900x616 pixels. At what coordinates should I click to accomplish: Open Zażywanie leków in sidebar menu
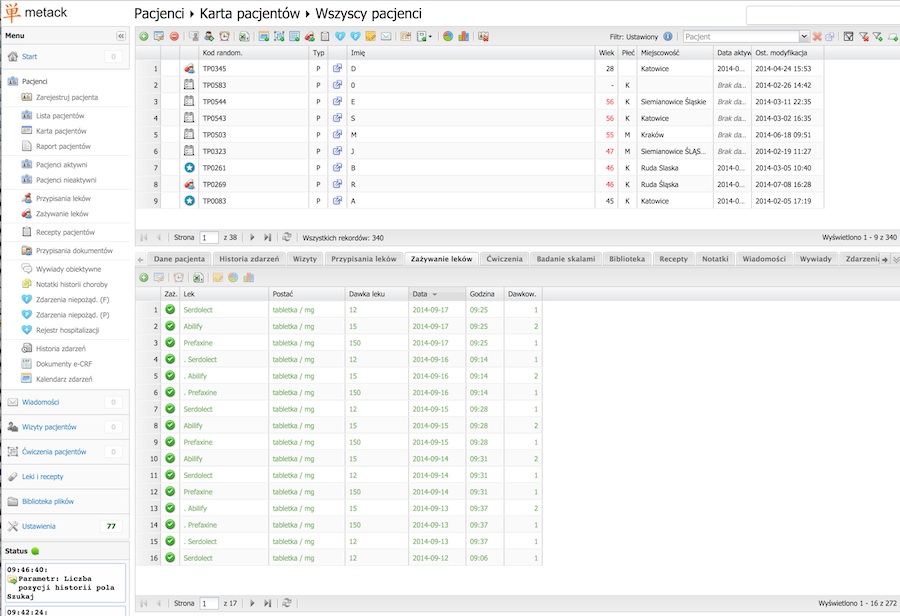(x=62, y=214)
